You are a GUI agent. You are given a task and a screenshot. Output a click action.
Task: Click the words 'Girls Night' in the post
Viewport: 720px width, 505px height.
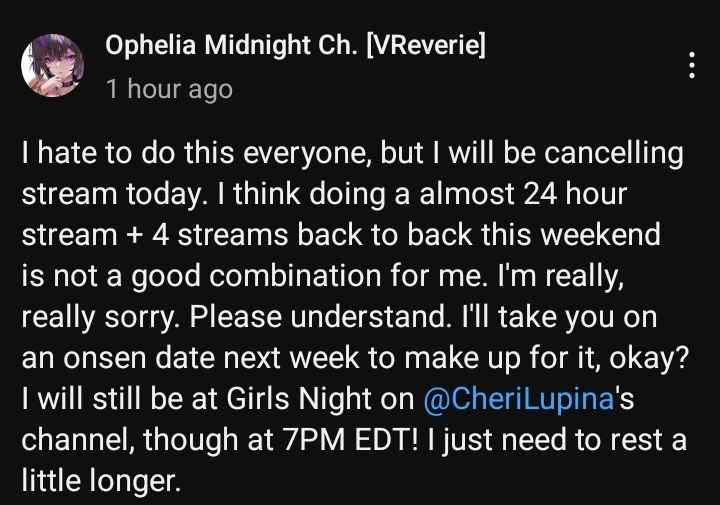click(299, 398)
